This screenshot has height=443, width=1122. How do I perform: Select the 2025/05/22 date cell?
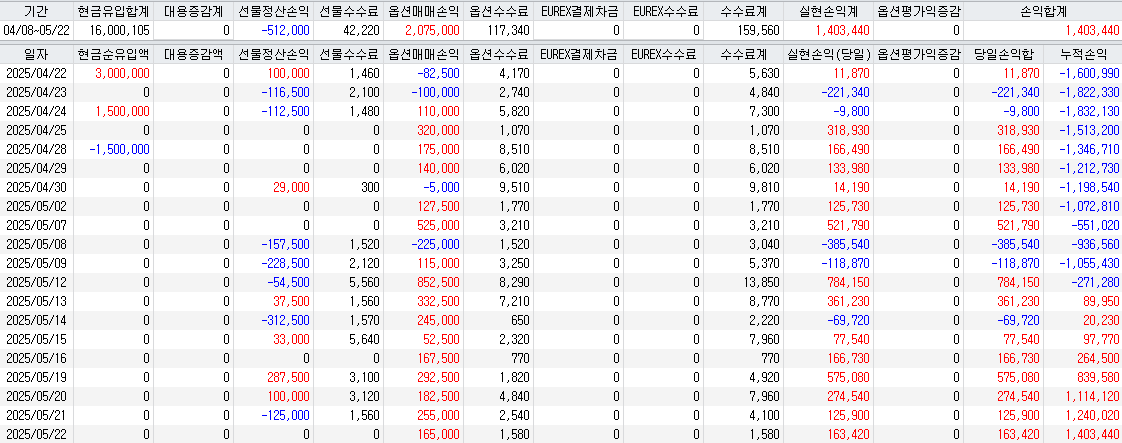[x=36, y=434]
